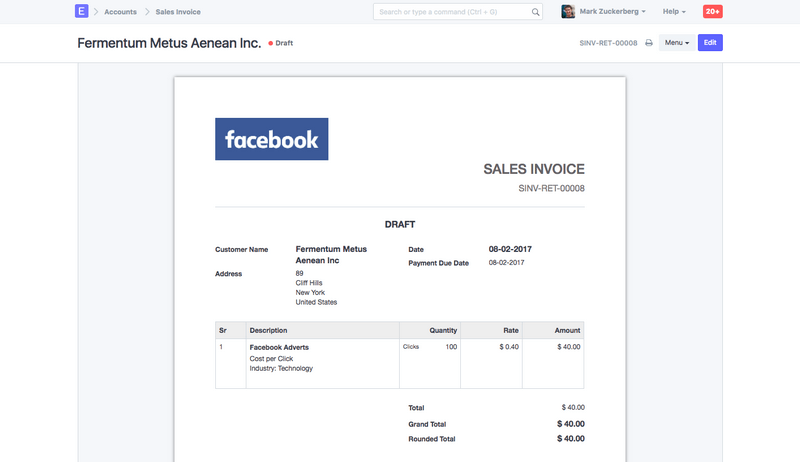Click the red Draft status indicator
The height and width of the screenshot is (462, 800).
281,43
